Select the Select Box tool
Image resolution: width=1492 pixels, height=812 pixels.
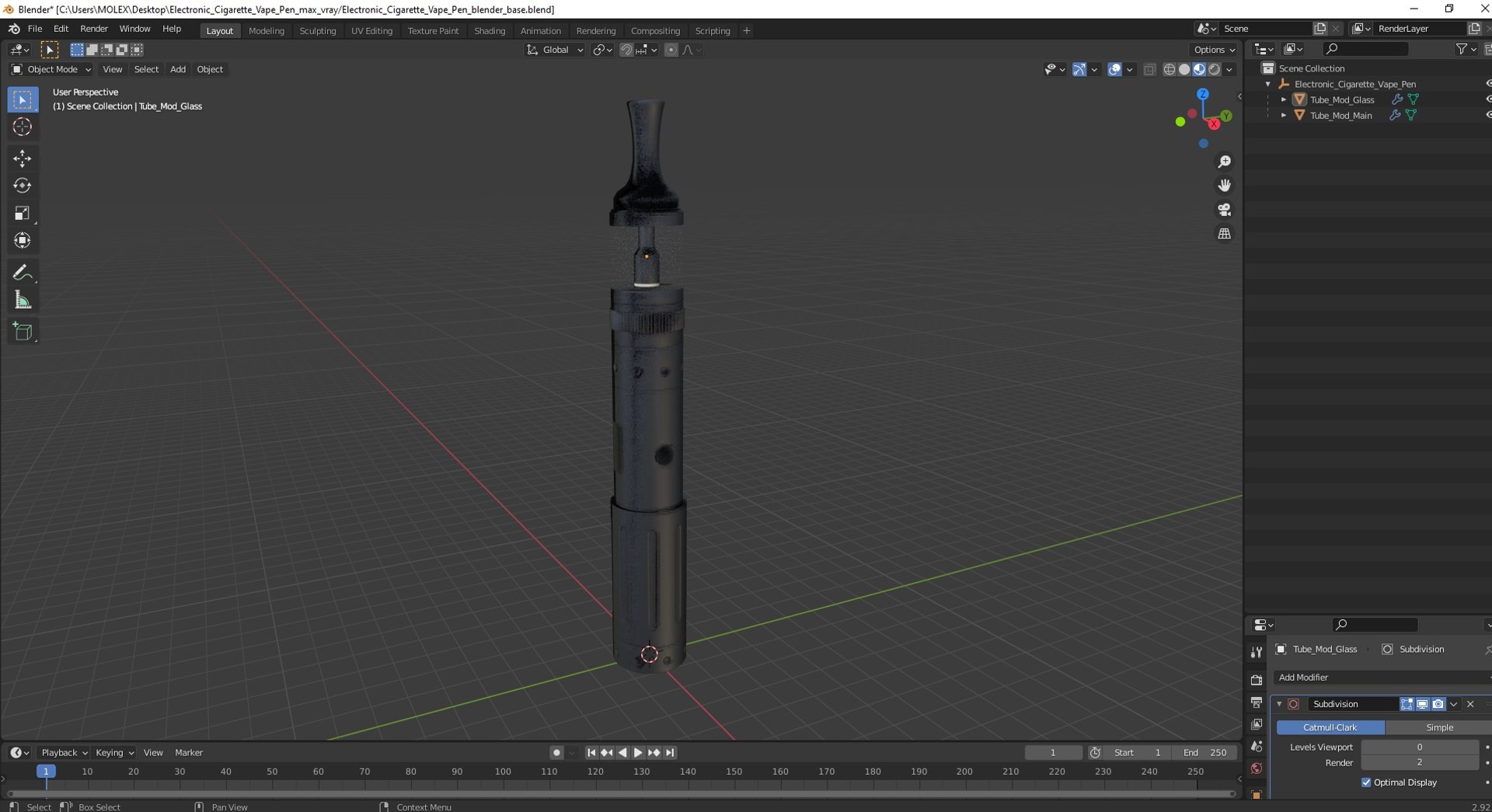tap(23, 99)
